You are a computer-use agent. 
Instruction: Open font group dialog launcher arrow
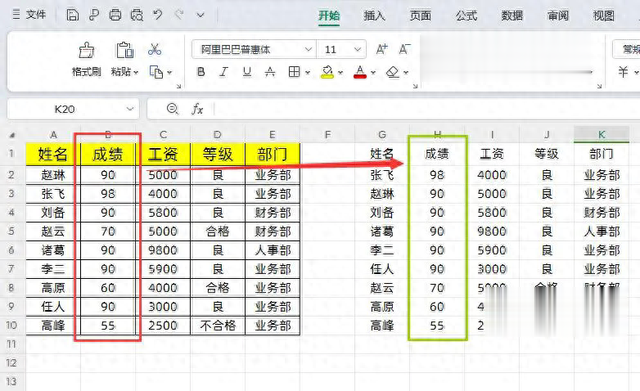[x=415, y=86]
